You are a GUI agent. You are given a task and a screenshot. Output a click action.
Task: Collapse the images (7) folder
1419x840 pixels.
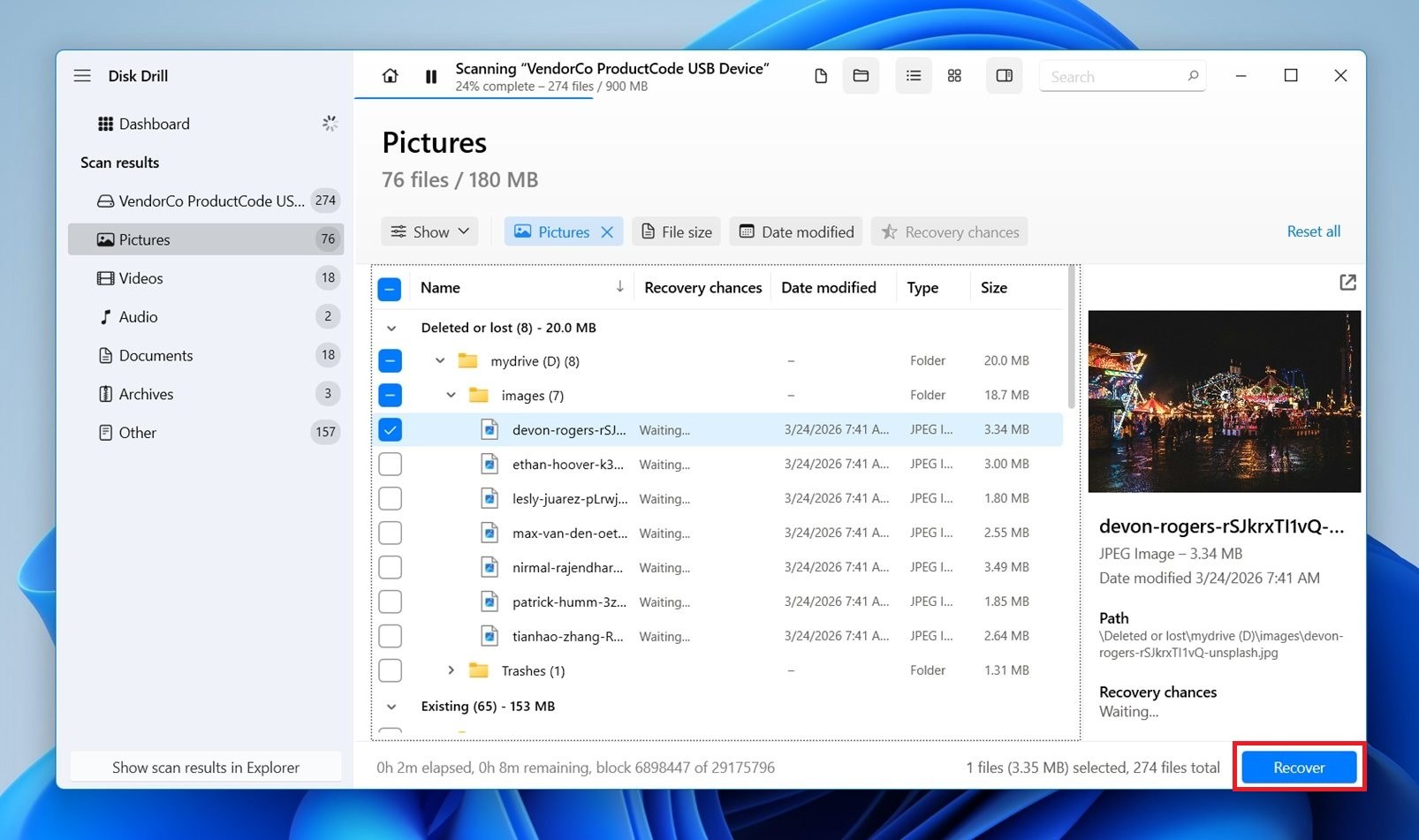click(x=451, y=395)
